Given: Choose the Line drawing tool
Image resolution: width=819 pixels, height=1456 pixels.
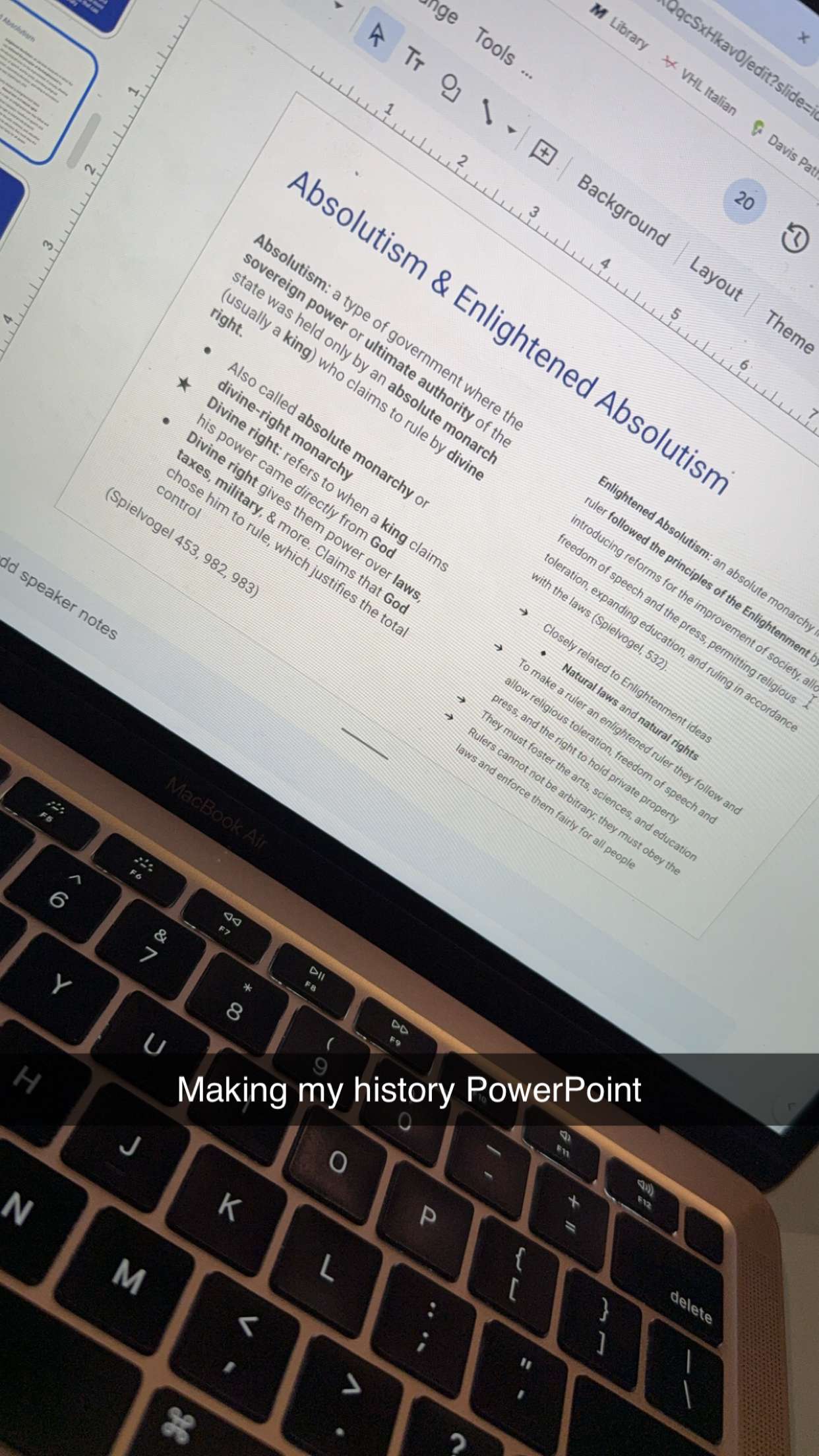Looking at the screenshot, I should pos(487,111).
